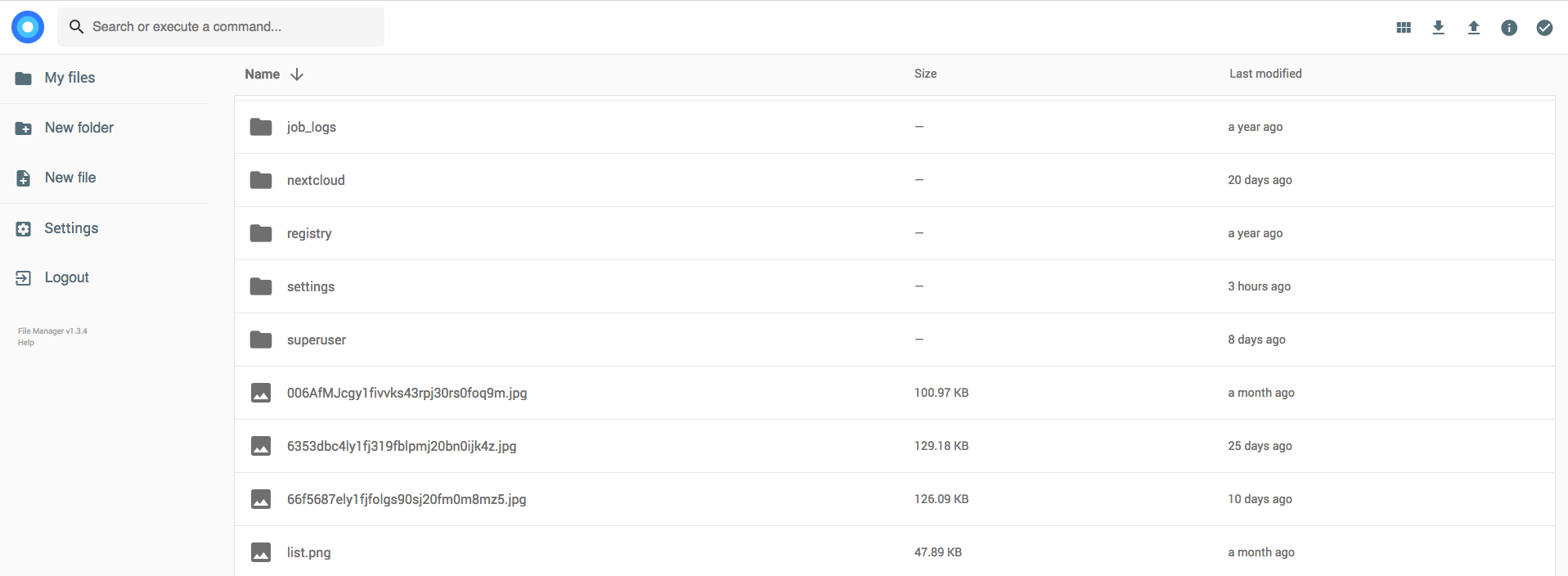Click the image icon beside list.png
Image resolution: width=1568 pixels, height=576 pixels.
point(261,552)
